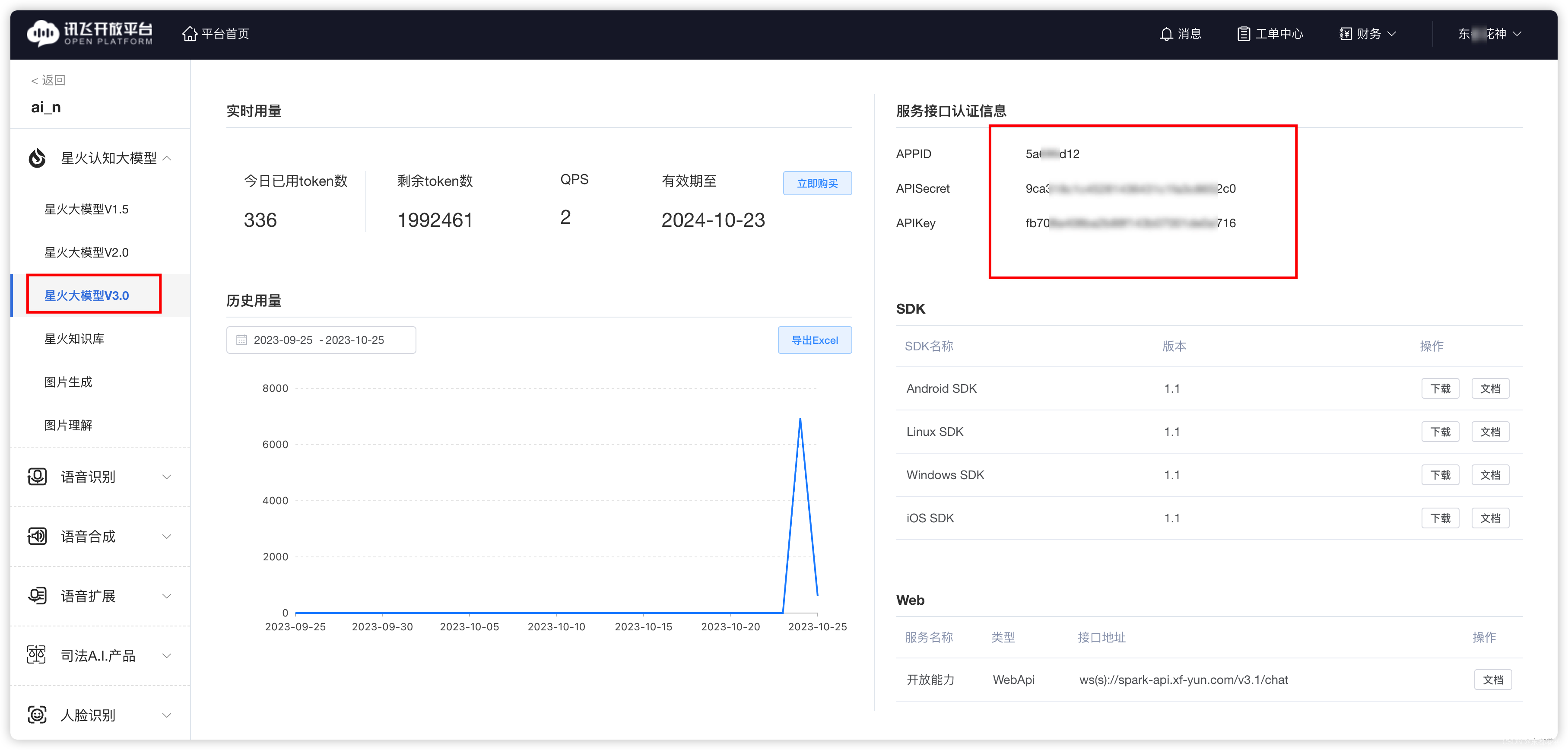This screenshot has height=750, width=1568.
Task: Click the 导出Excel button
Action: coord(814,340)
